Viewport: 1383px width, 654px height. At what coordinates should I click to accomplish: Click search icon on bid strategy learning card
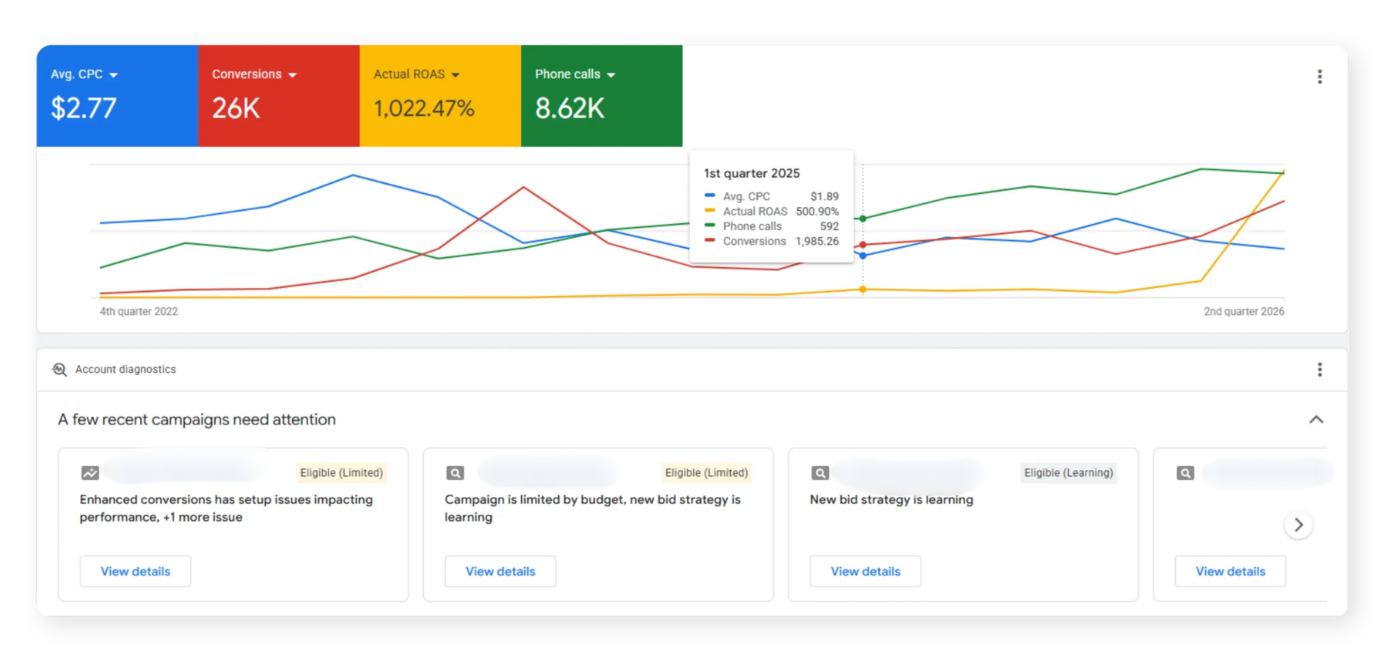click(x=820, y=473)
